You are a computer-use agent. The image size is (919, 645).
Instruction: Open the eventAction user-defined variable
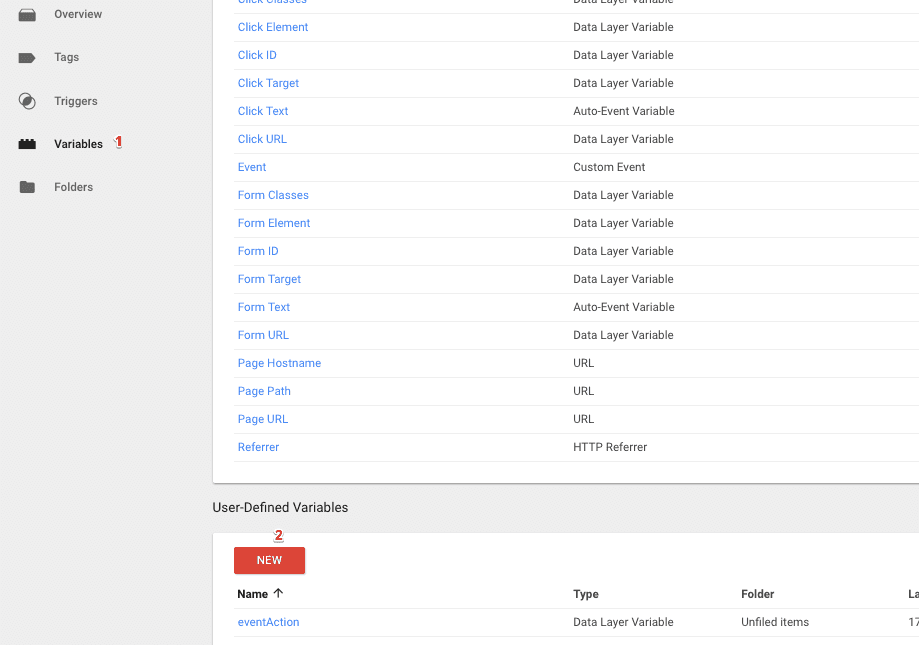point(268,621)
